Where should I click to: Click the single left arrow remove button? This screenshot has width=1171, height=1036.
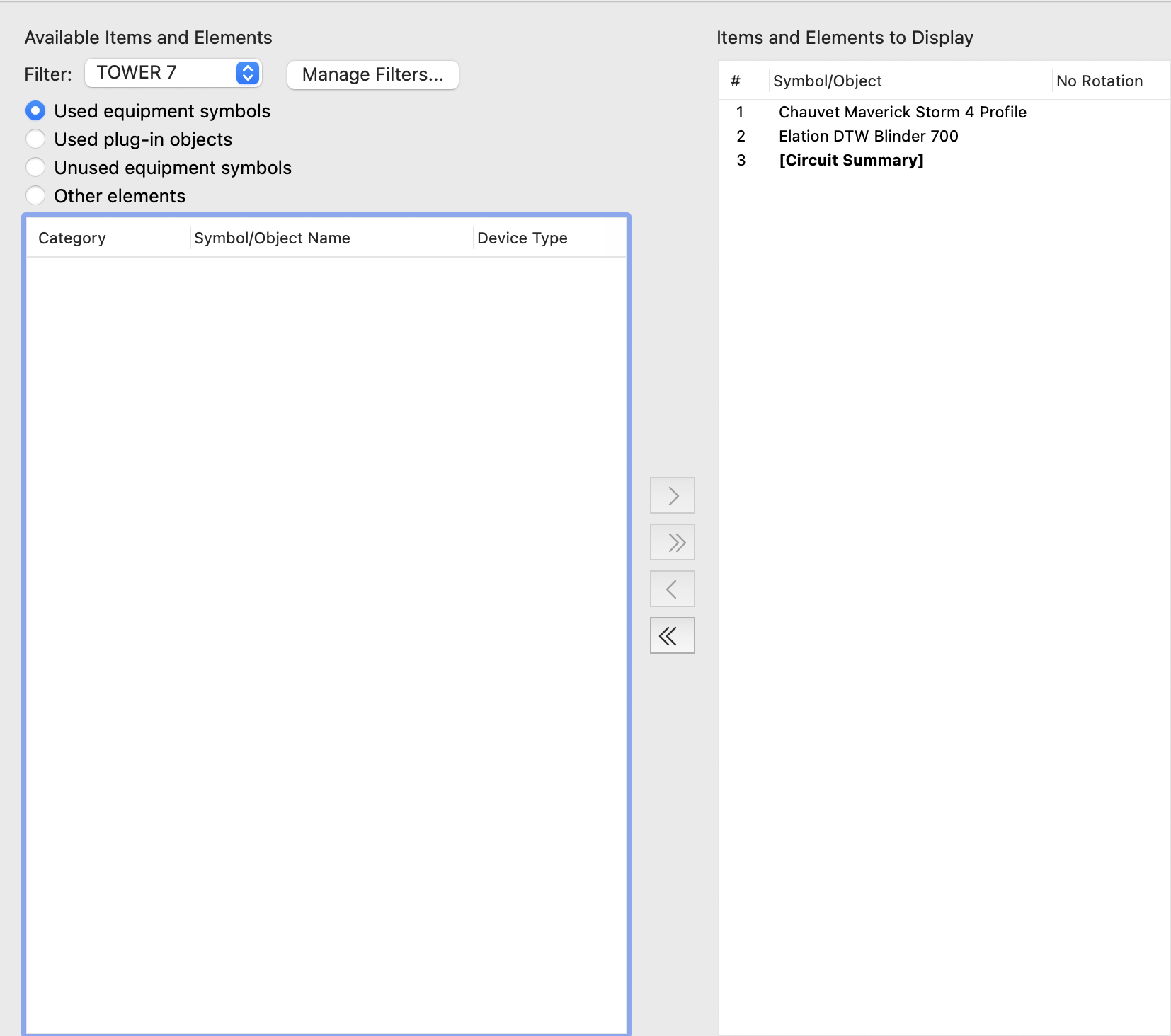point(672,589)
